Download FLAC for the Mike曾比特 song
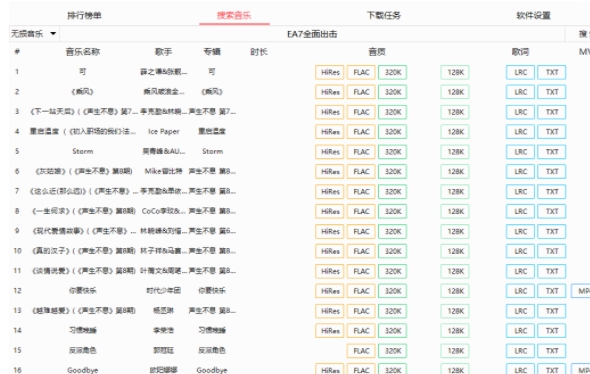 tap(361, 172)
